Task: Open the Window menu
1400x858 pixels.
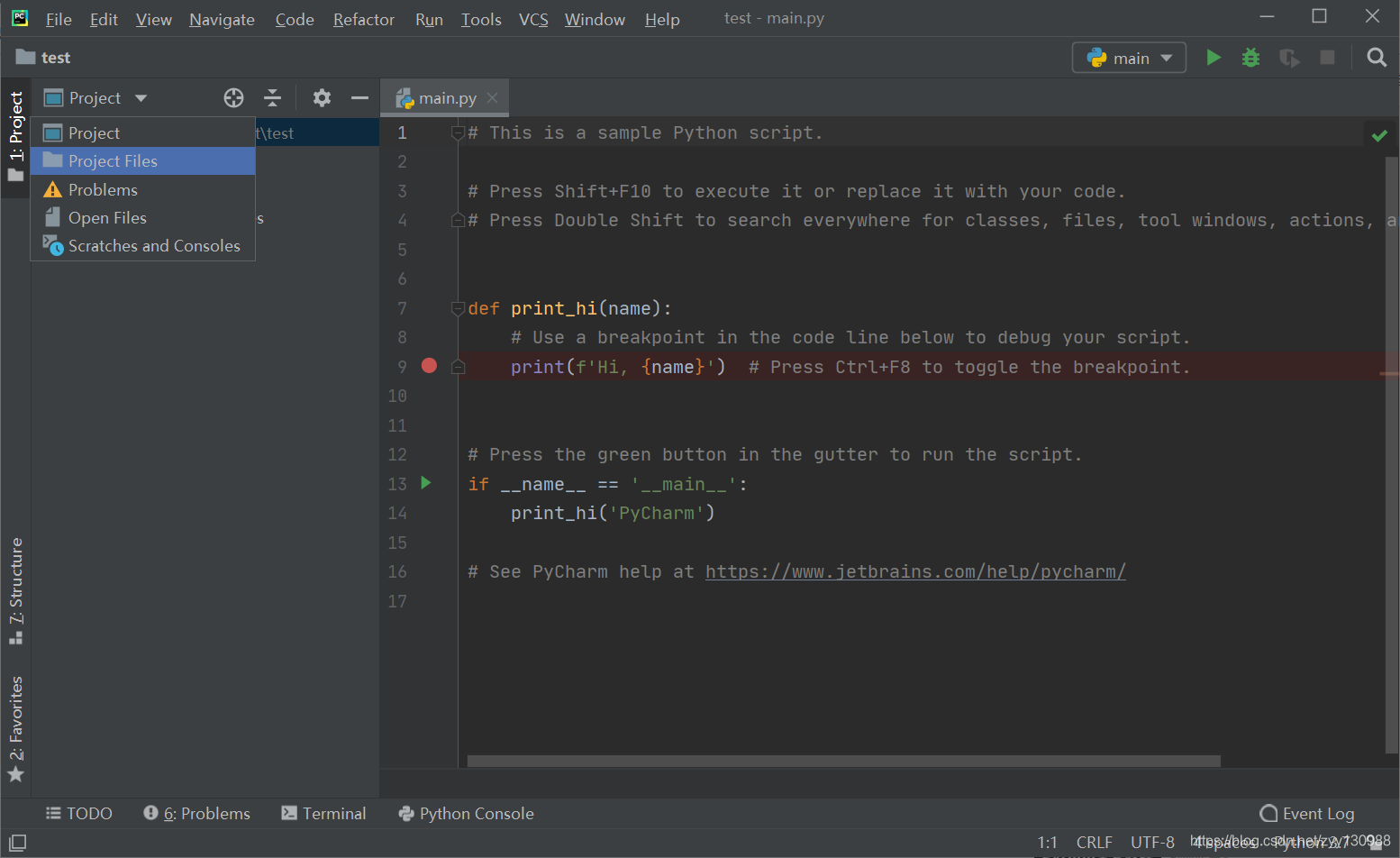Action: pos(595,19)
